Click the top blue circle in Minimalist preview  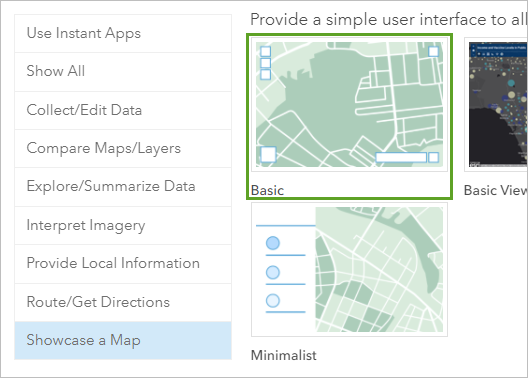coord(272,243)
